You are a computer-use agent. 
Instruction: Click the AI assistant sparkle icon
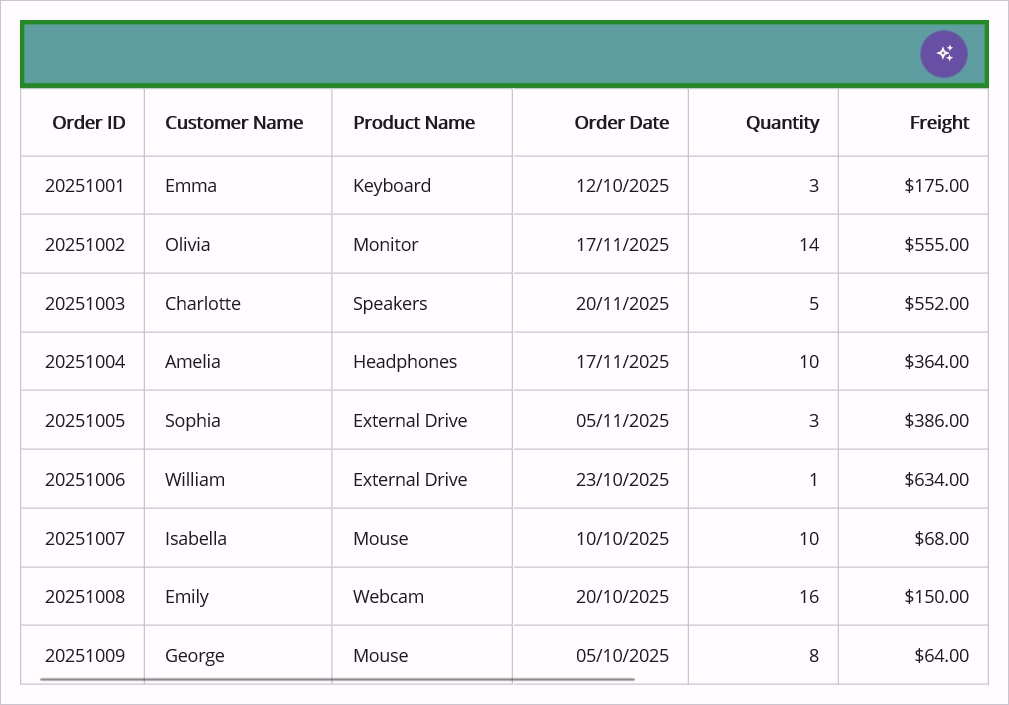point(943,54)
